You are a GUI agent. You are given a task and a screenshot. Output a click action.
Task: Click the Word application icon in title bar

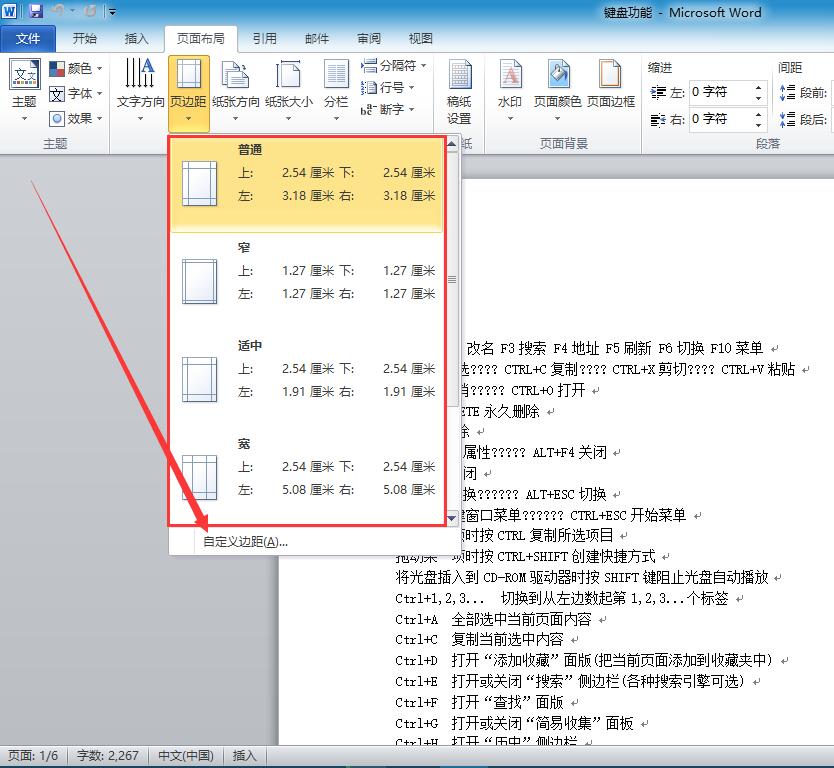coord(10,11)
